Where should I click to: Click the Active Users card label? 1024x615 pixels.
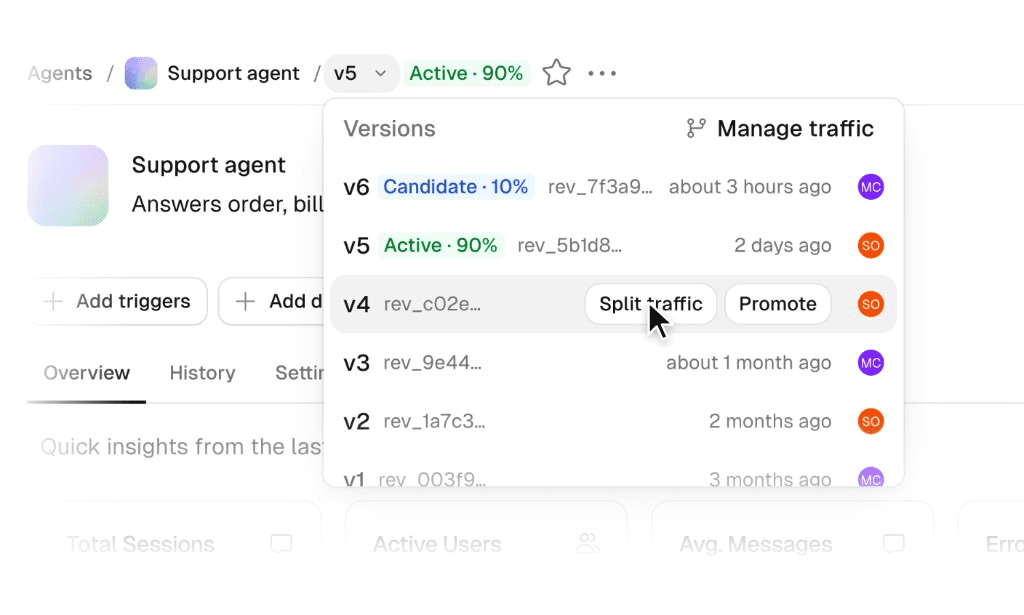(x=437, y=544)
